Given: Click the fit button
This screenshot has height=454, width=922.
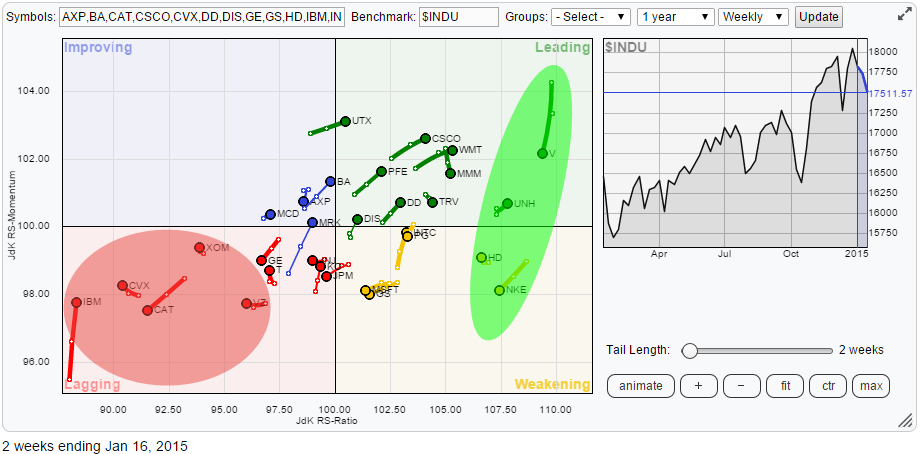Looking at the screenshot, I should click(784, 386).
